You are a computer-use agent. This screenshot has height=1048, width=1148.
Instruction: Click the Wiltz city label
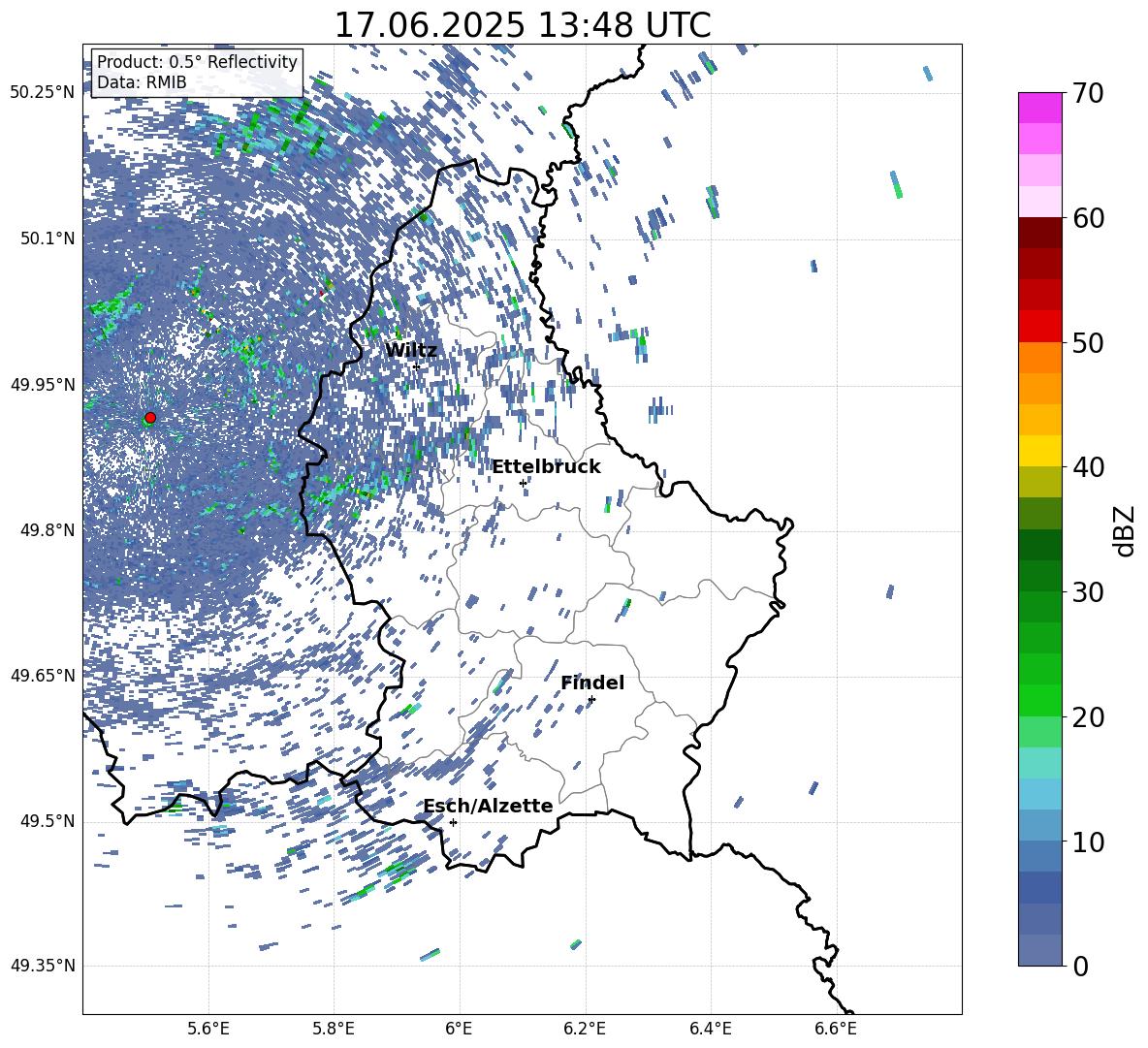click(411, 351)
